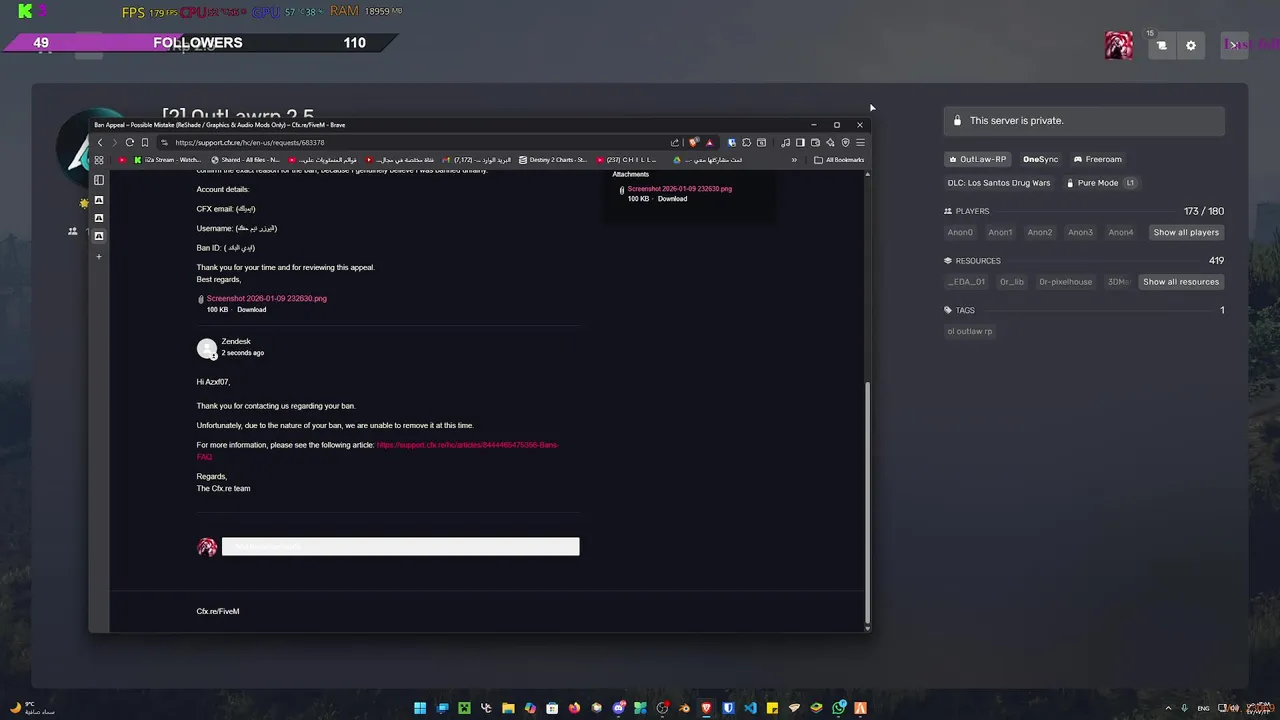
Task: Open Destiny 2 Charts bookmark
Action: [553, 160]
